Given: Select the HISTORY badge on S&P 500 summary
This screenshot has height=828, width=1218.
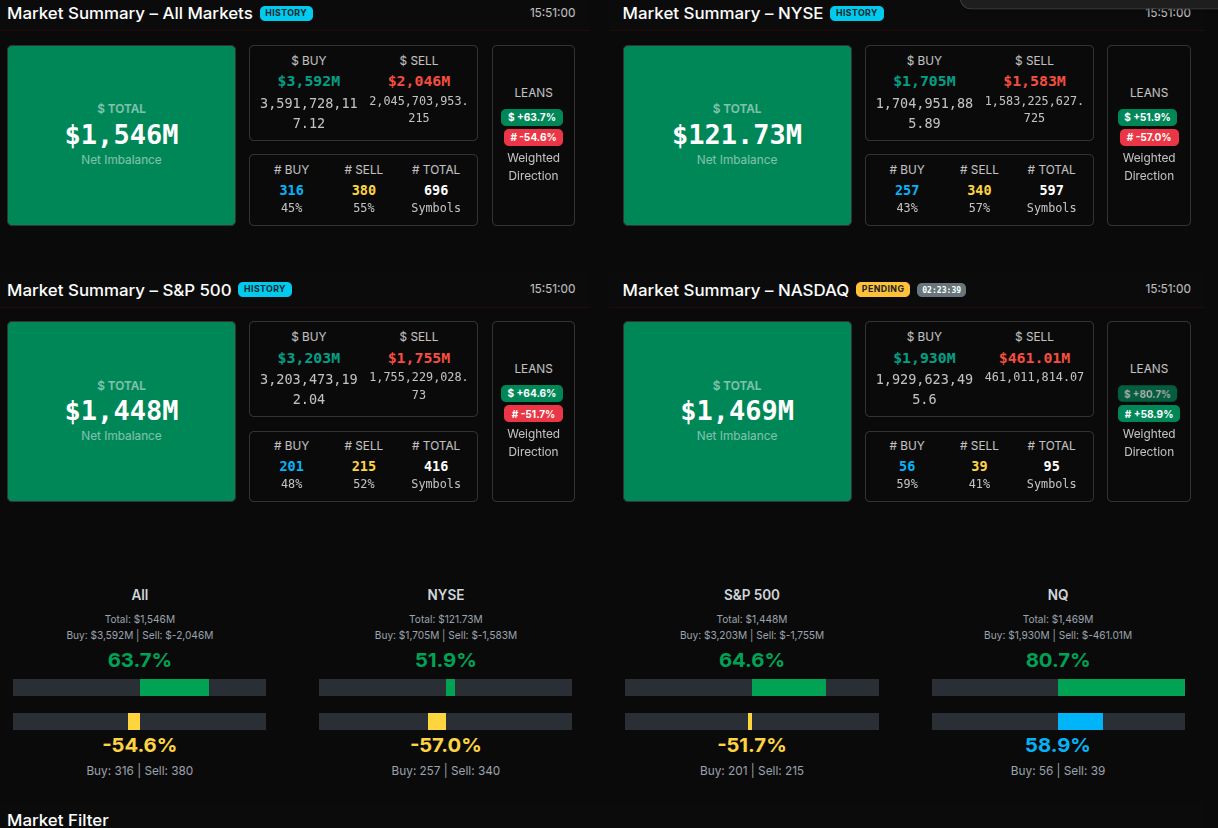Looking at the screenshot, I should click(x=265, y=289).
